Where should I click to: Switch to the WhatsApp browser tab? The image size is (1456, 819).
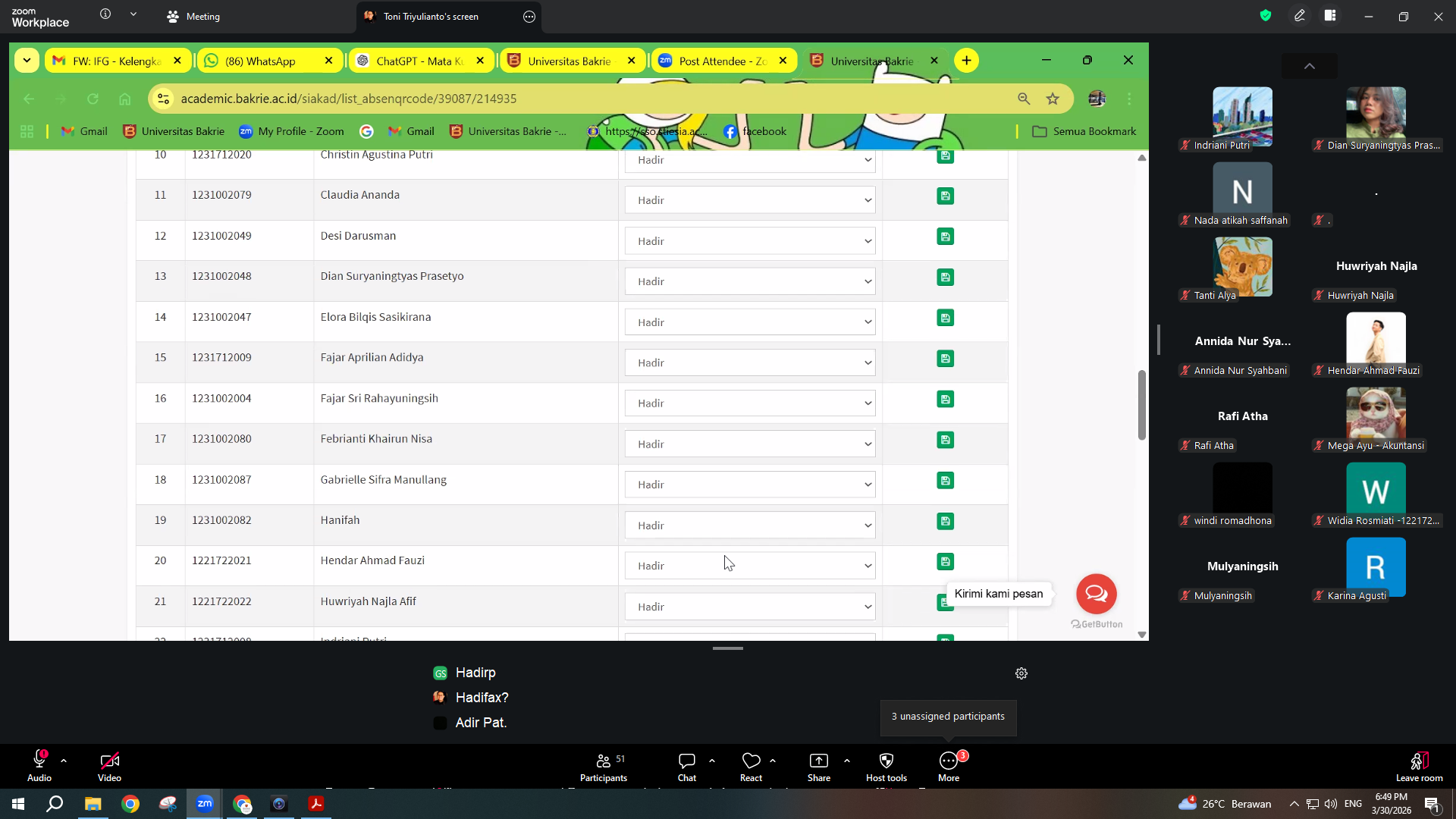pos(269,61)
